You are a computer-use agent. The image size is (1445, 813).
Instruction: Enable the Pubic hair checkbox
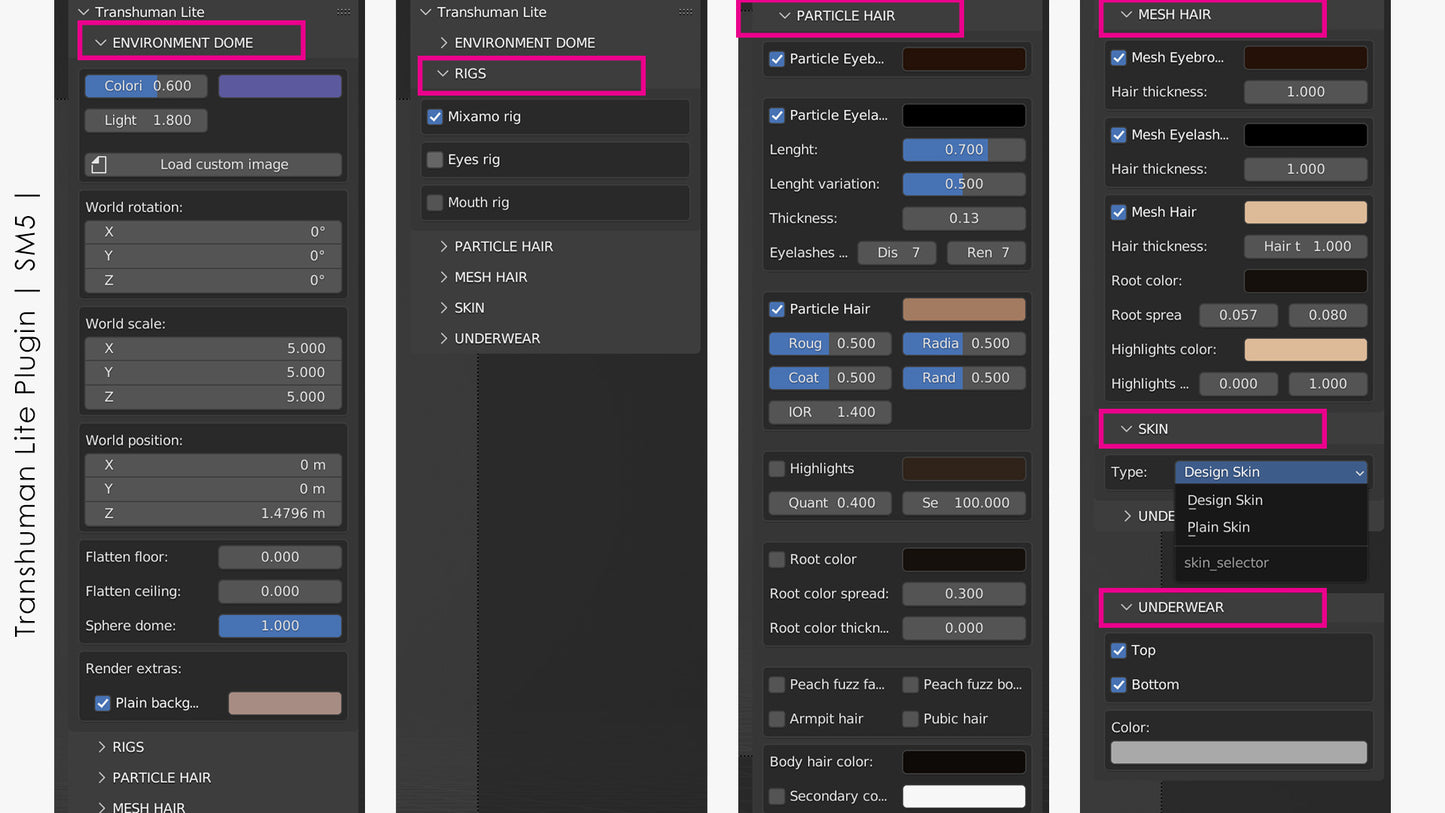(x=911, y=719)
